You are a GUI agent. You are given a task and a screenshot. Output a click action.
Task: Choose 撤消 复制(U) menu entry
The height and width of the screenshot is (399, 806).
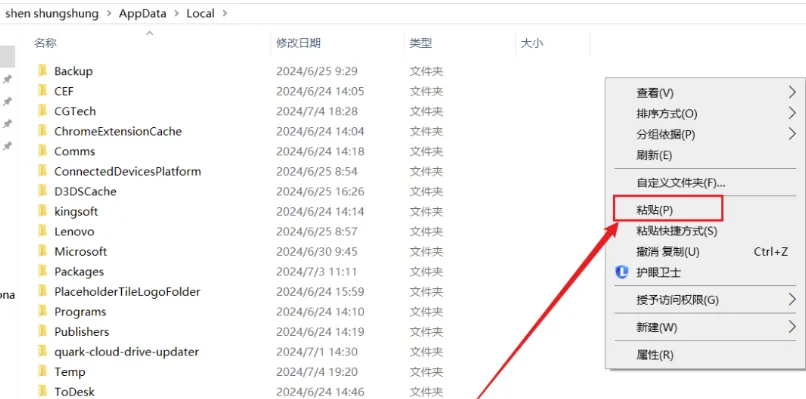pyautogui.click(x=668, y=252)
